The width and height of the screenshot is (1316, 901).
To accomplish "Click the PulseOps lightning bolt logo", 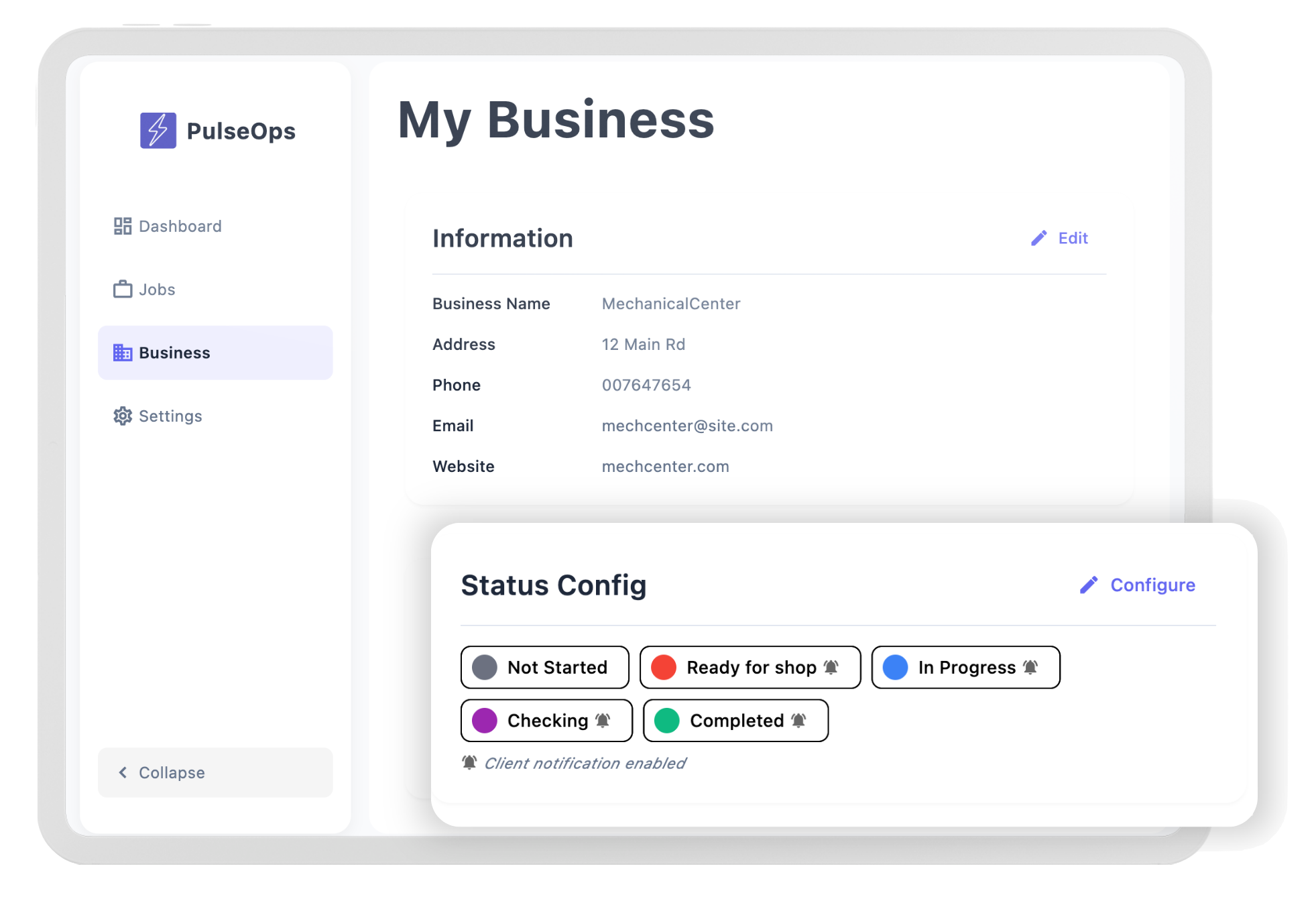I will pyautogui.click(x=158, y=130).
